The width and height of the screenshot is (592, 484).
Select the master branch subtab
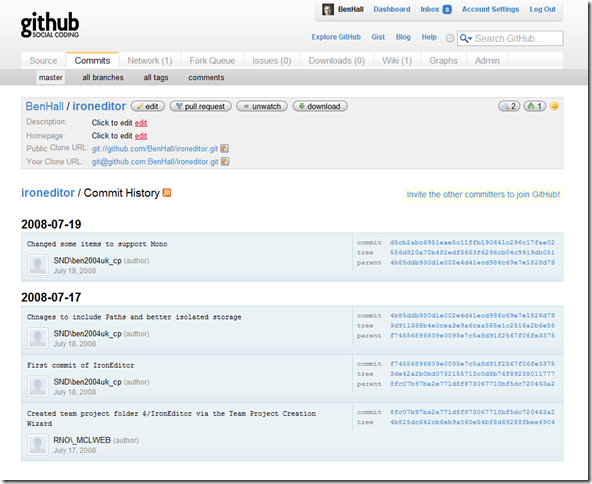[x=51, y=77]
